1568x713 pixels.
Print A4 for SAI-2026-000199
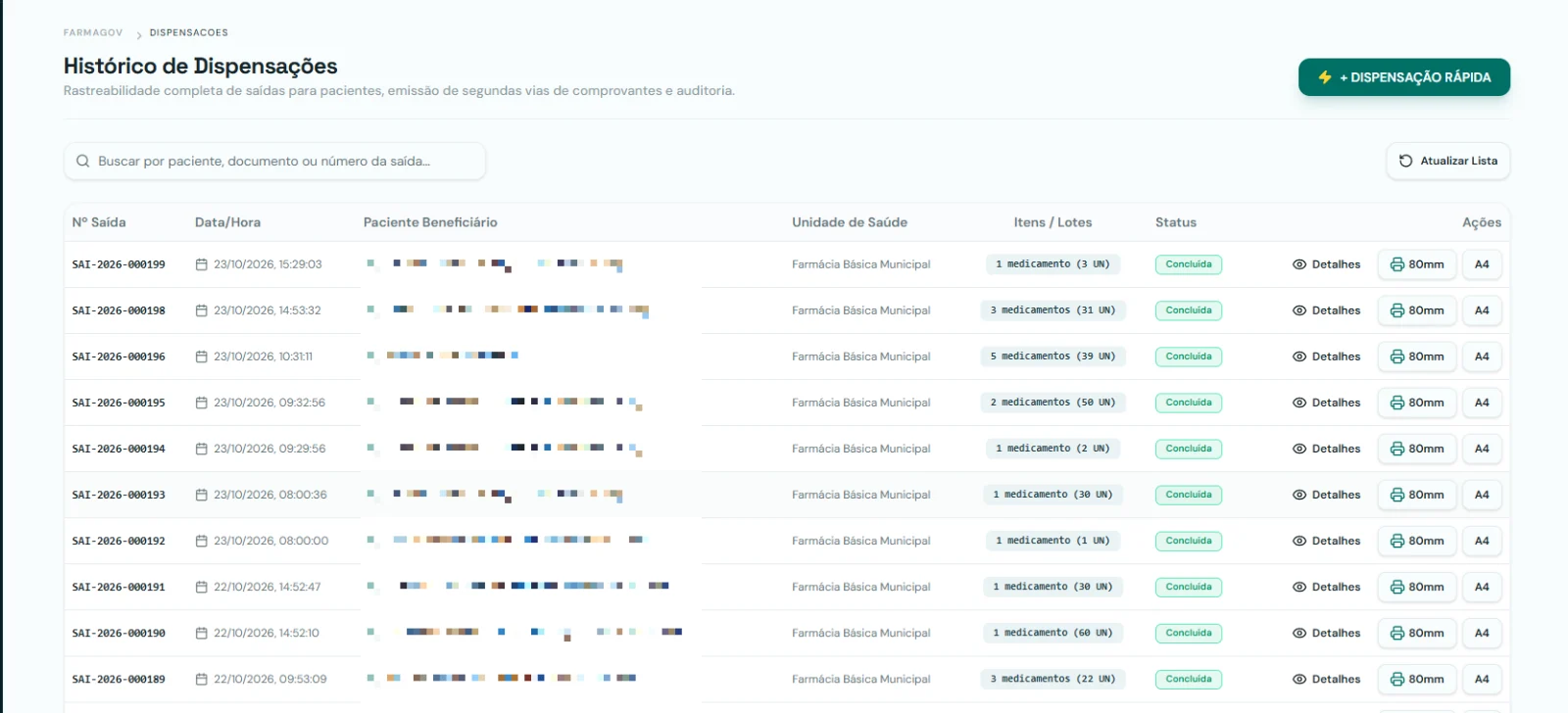point(1482,264)
